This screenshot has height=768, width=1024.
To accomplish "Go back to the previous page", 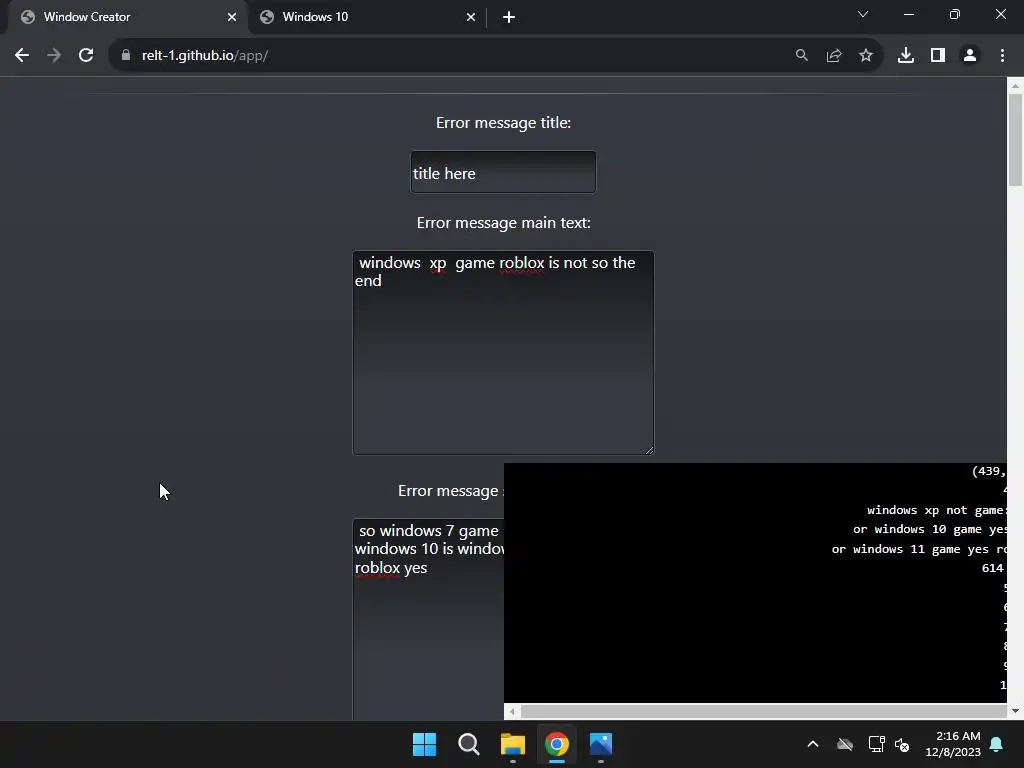I will point(22,56).
